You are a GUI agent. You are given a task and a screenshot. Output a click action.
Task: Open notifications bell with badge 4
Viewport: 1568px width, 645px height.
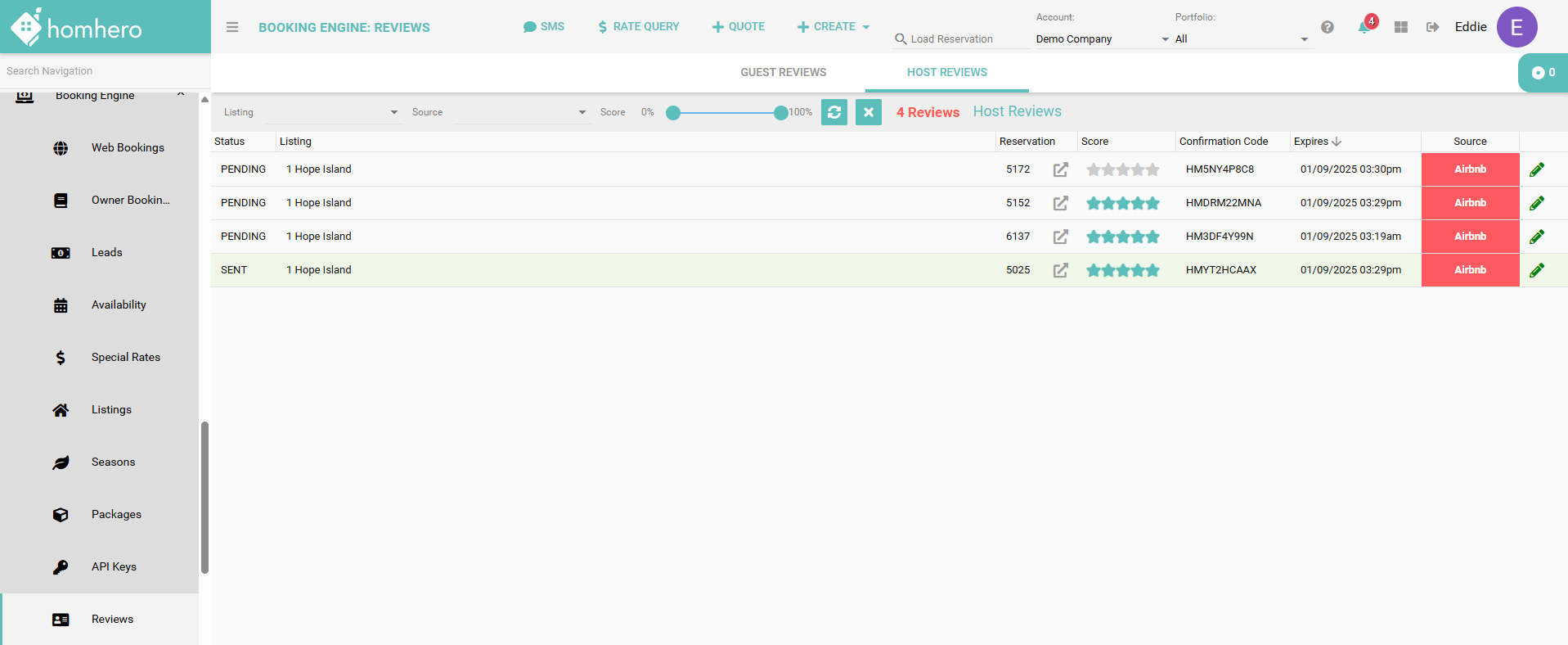click(1364, 27)
